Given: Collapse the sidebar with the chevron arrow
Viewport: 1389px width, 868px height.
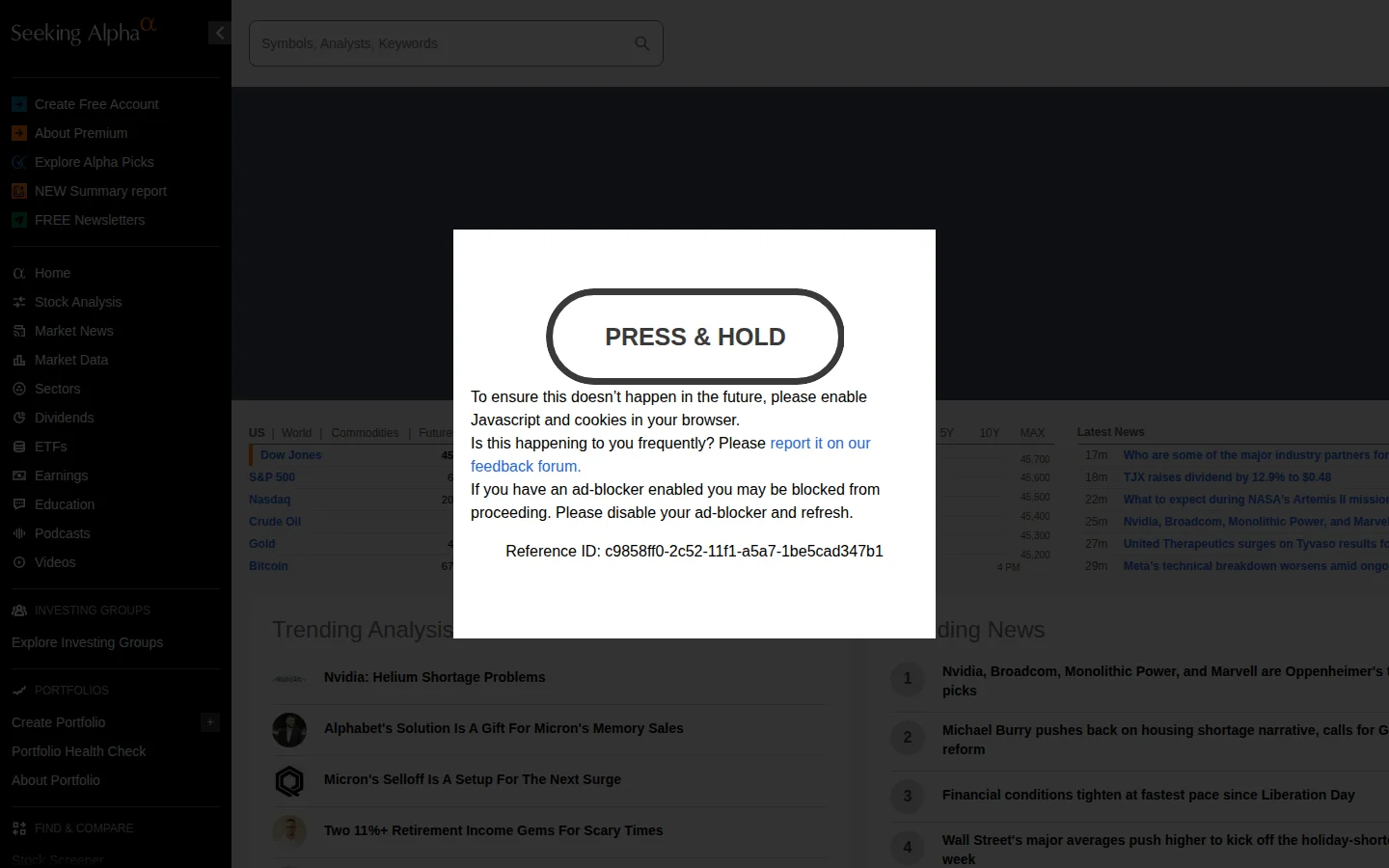Looking at the screenshot, I should 219,33.
